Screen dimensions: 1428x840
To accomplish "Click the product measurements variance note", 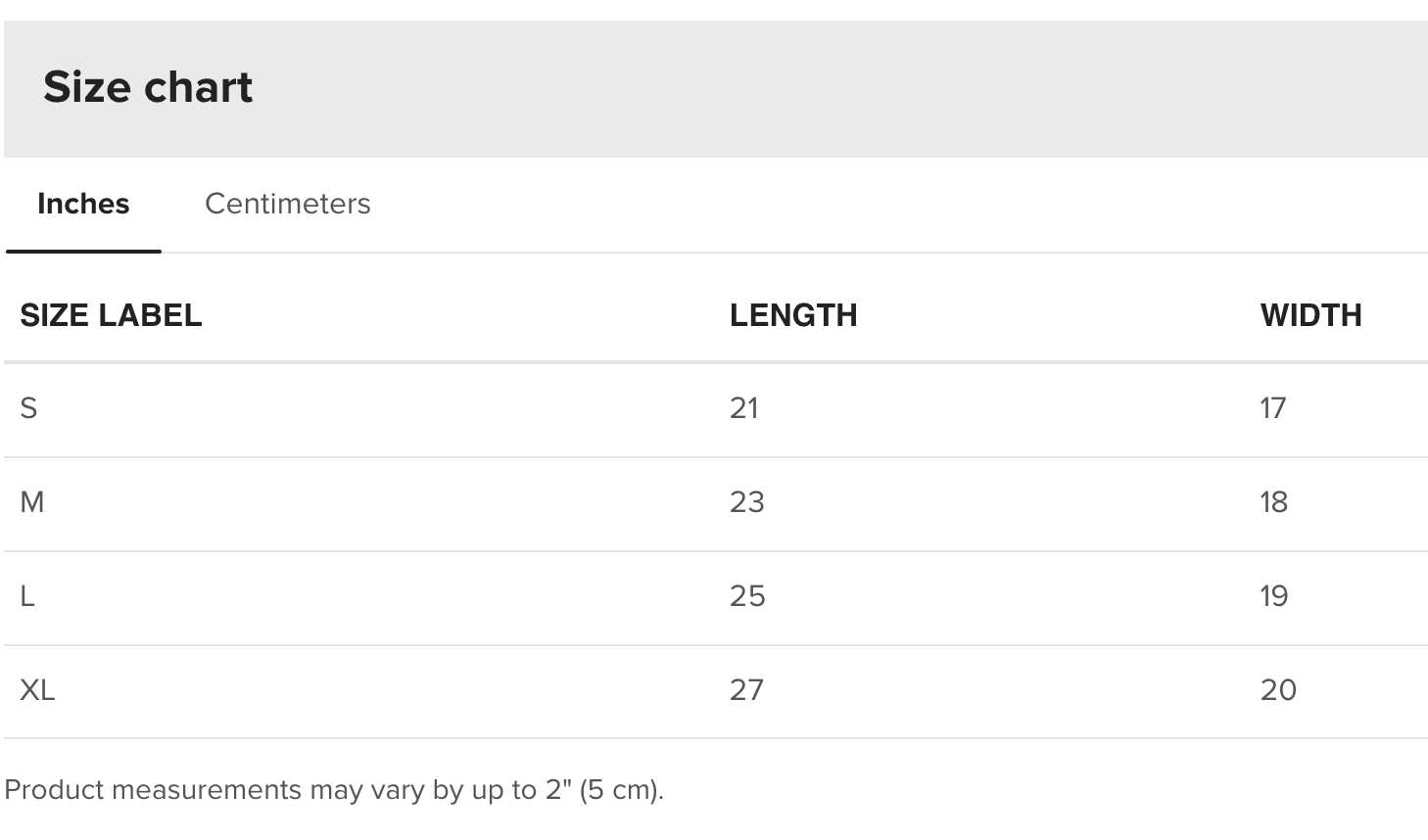I will (334, 790).
